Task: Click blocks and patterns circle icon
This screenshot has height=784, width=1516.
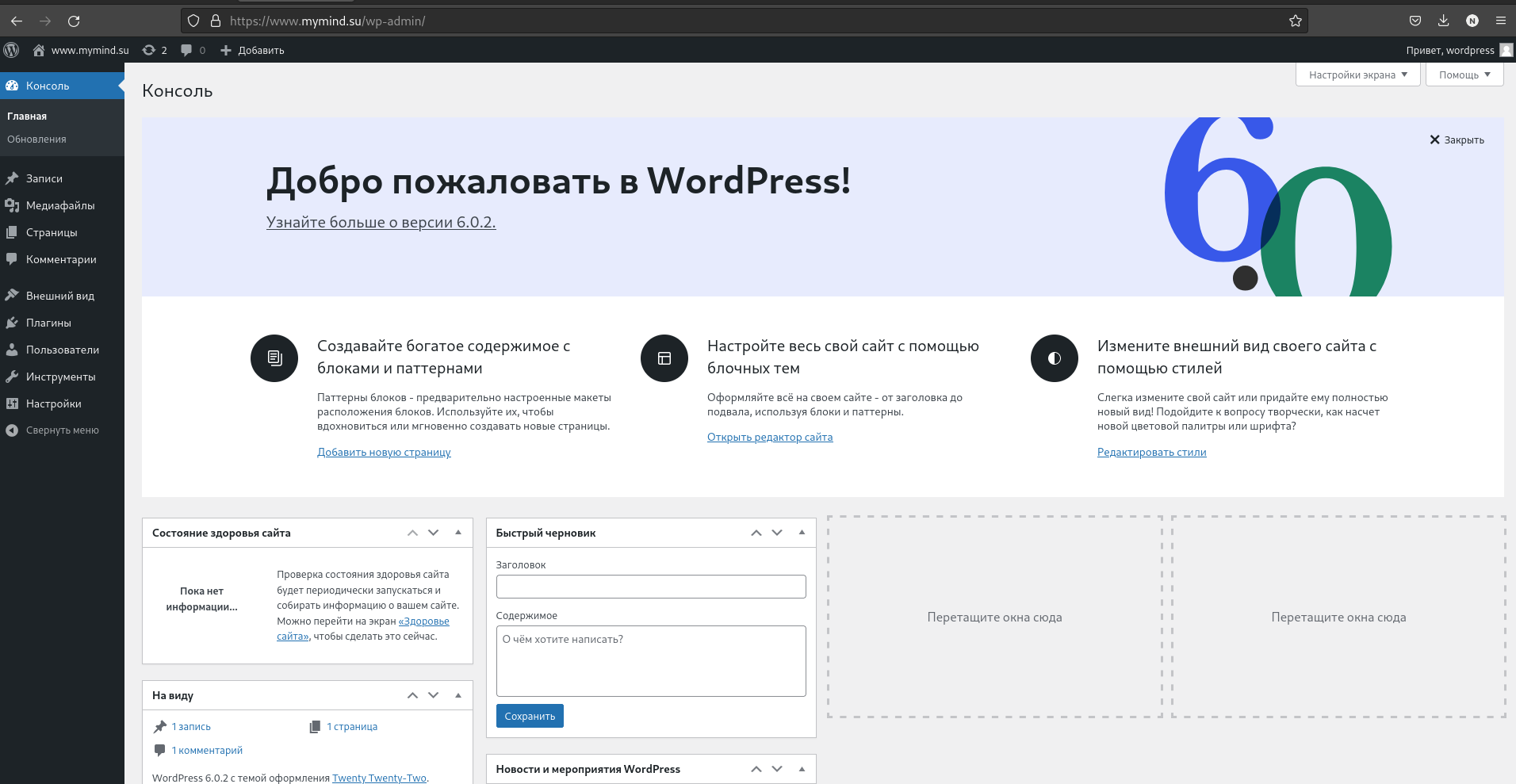Action: [274, 358]
